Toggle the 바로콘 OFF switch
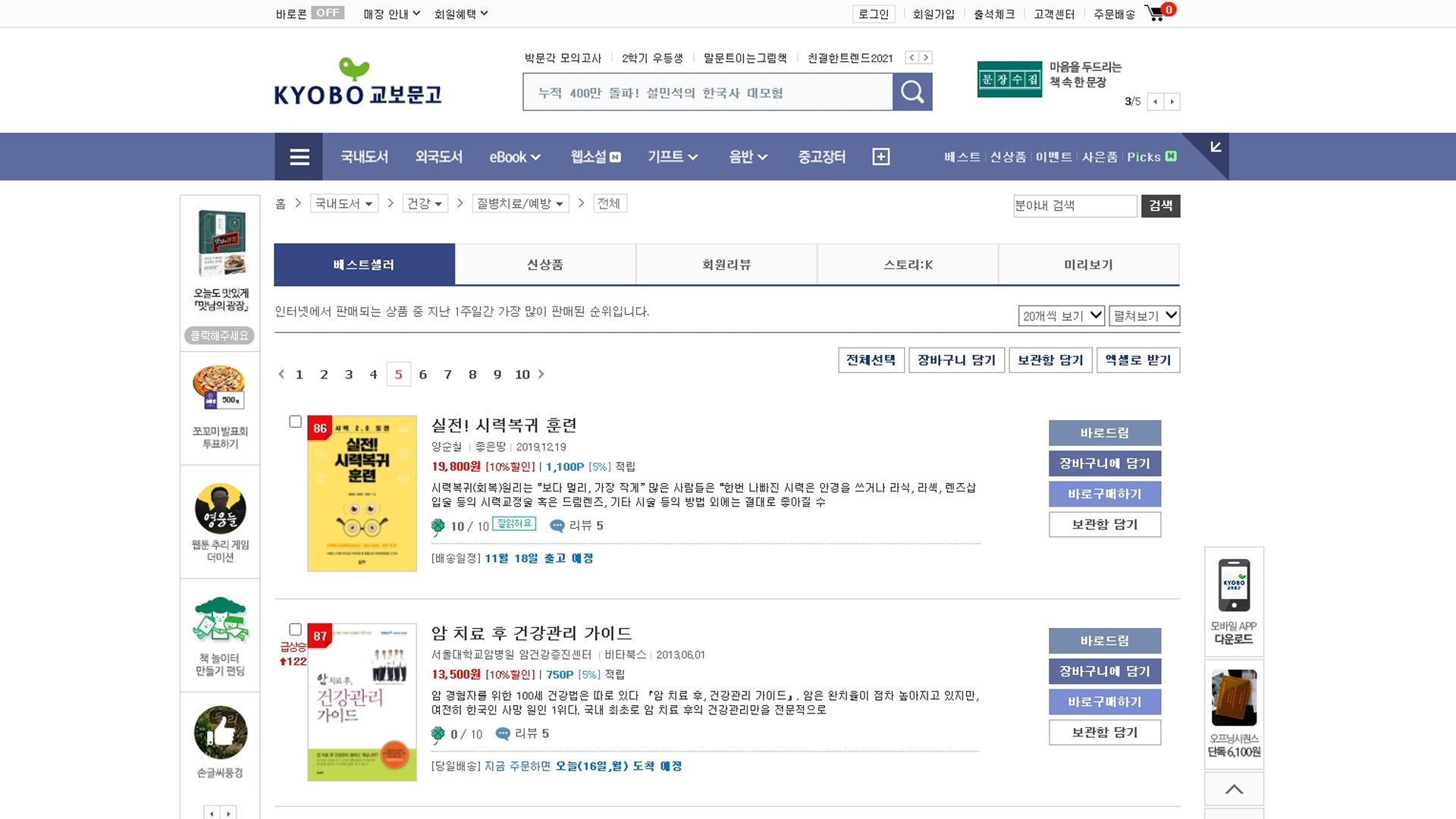This screenshot has height=819, width=1456. [328, 13]
